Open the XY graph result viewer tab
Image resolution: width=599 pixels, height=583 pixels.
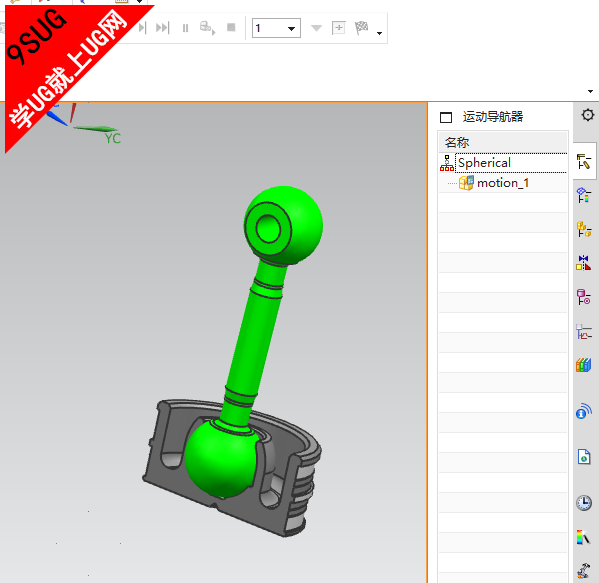pos(584,332)
